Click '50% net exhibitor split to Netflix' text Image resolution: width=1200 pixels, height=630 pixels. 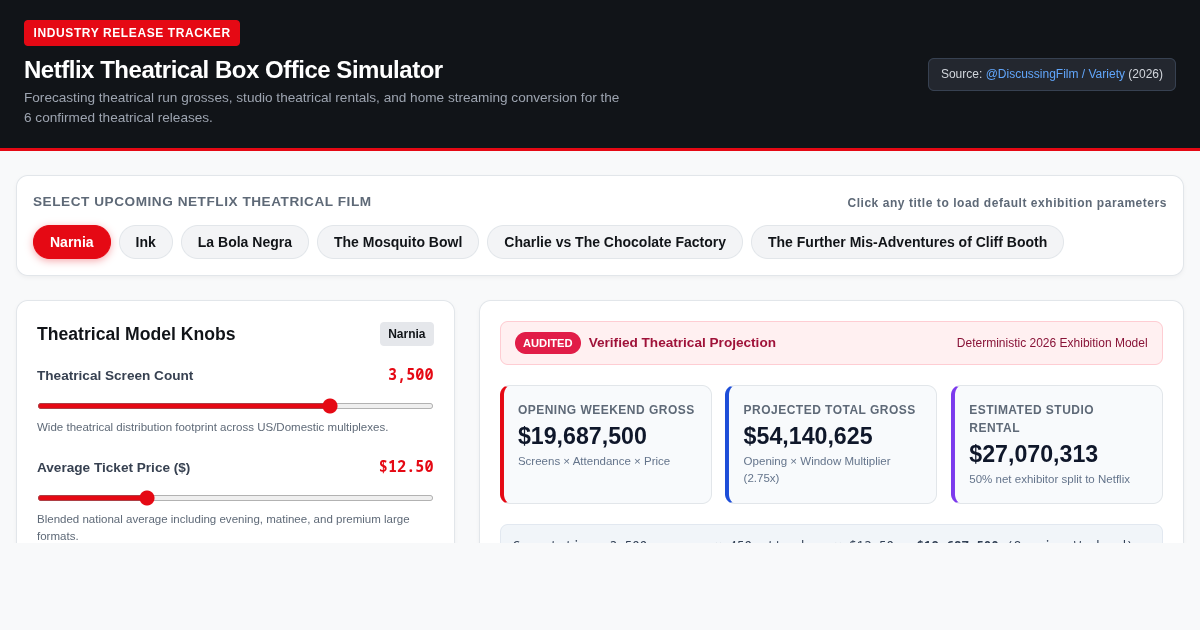pyautogui.click(x=1049, y=479)
